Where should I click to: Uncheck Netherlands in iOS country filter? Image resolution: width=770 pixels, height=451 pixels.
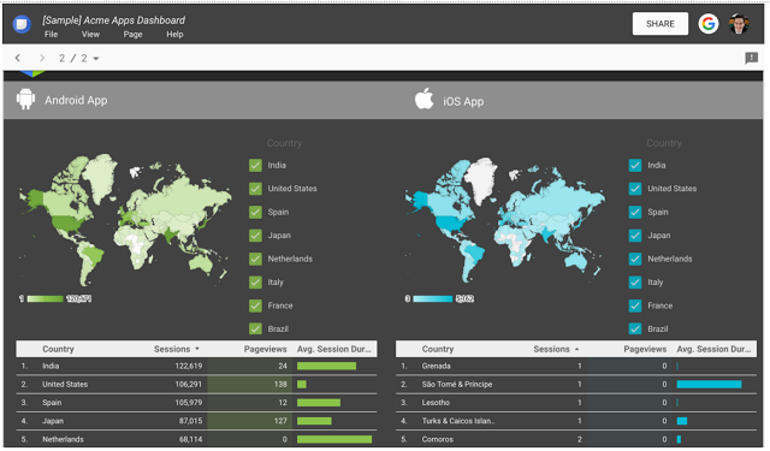[635, 258]
